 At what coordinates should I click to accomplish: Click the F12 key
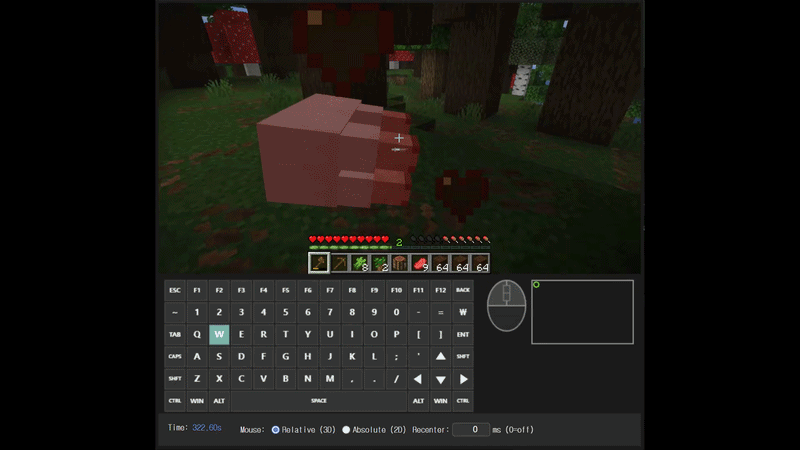[441, 290]
